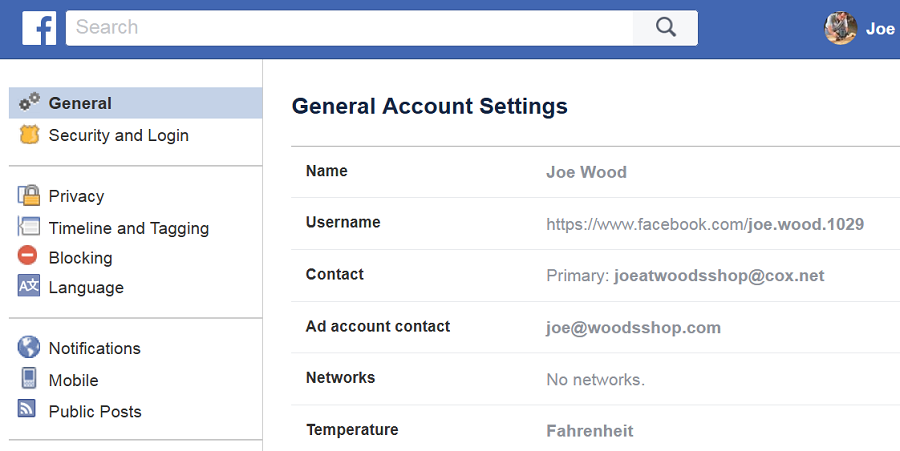This screenshot has height=451, width=900.
Task: Edit the Temperature Fahrenheit setting
Action: click(589, 431)
